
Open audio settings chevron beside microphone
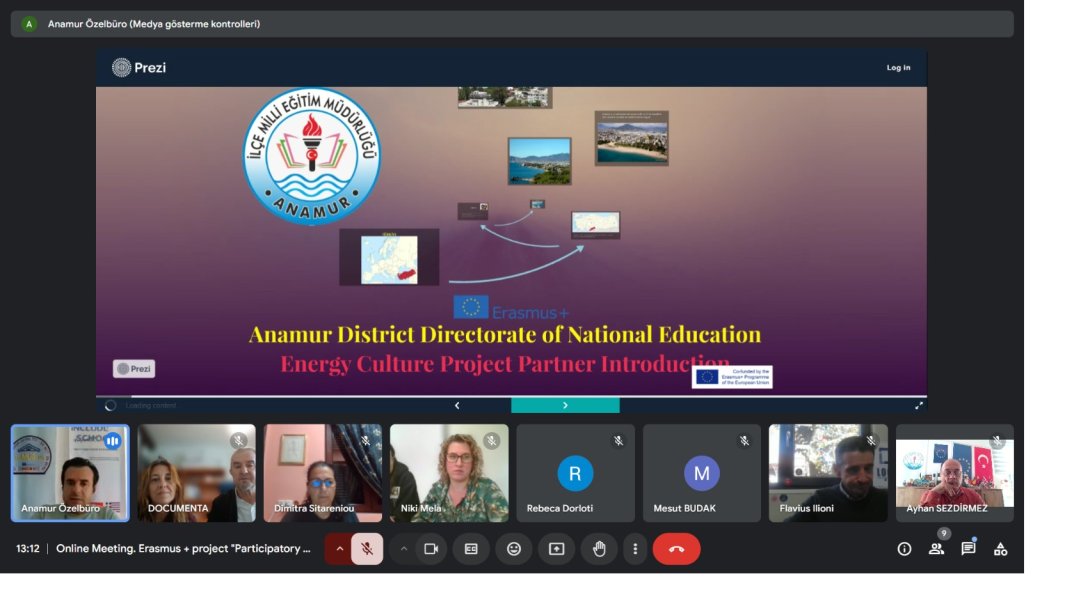pyautogui.click(x=339, y=549)
